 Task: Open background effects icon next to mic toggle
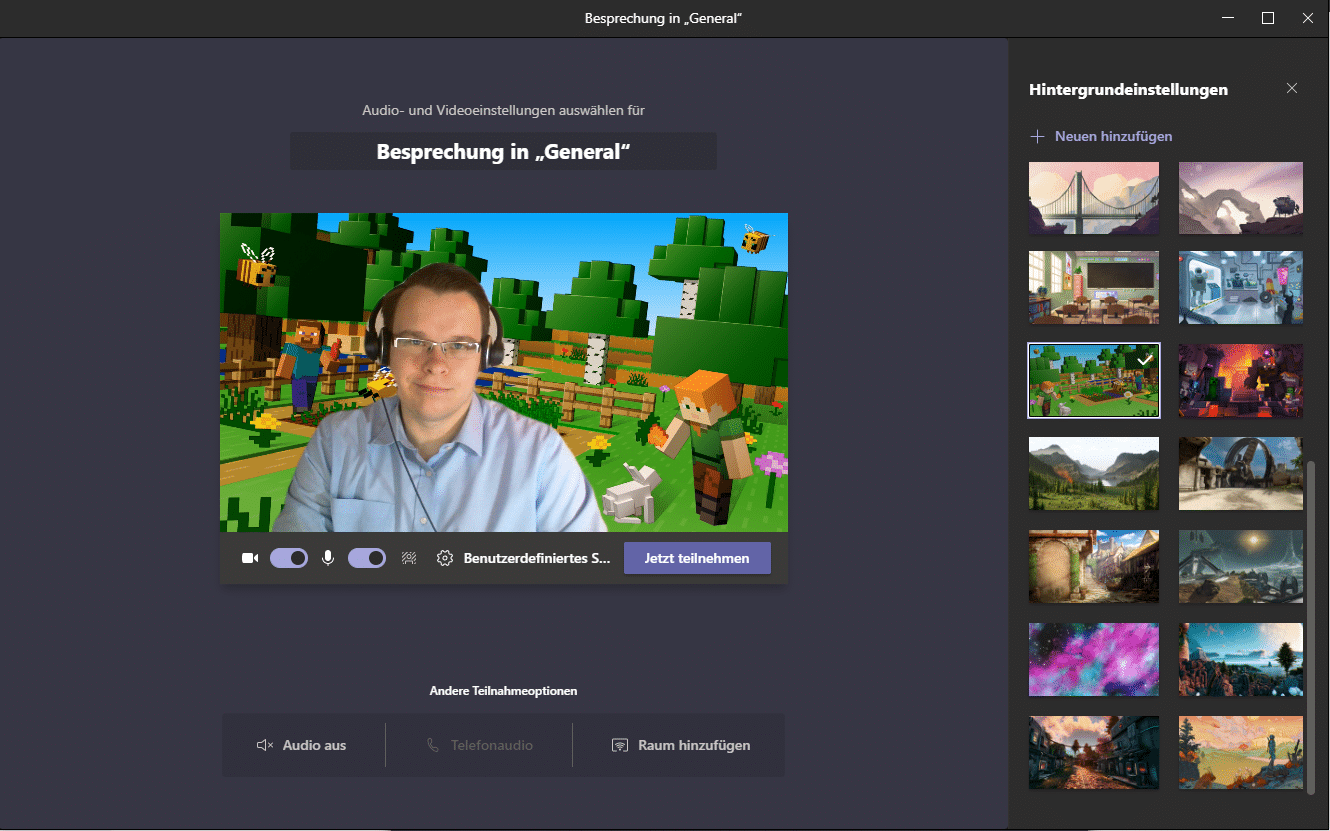pyautogui.click(x=408, y=558)
